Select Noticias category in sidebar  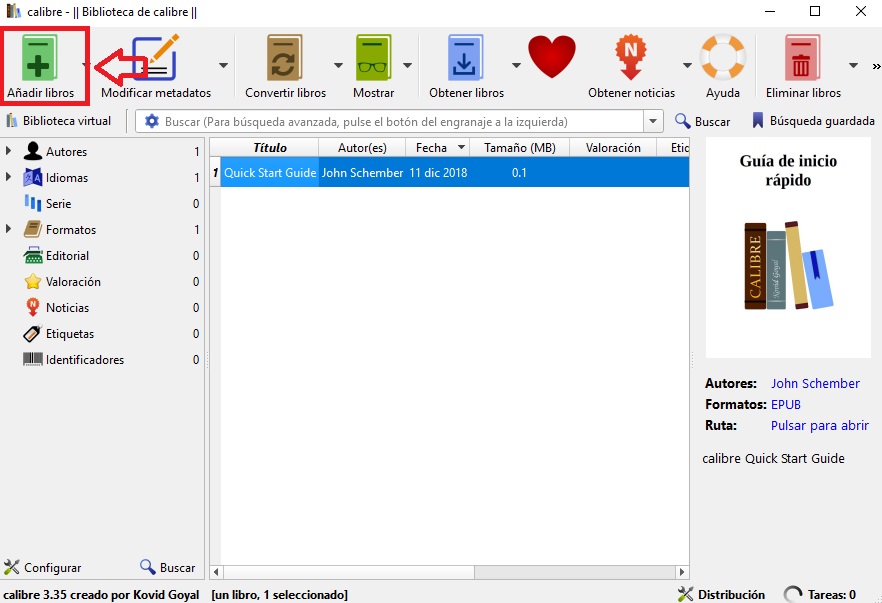click(67, 308)
